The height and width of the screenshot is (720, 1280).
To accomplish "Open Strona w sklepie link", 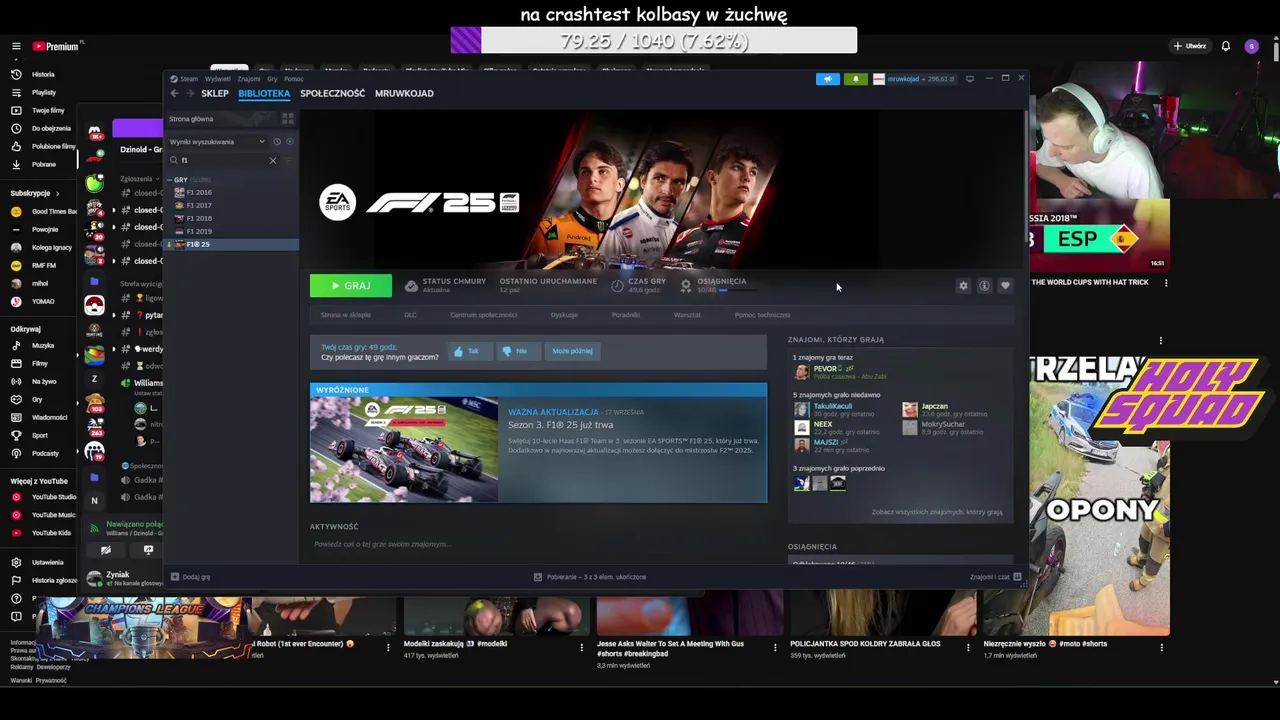I will click(x=345, y=315).
